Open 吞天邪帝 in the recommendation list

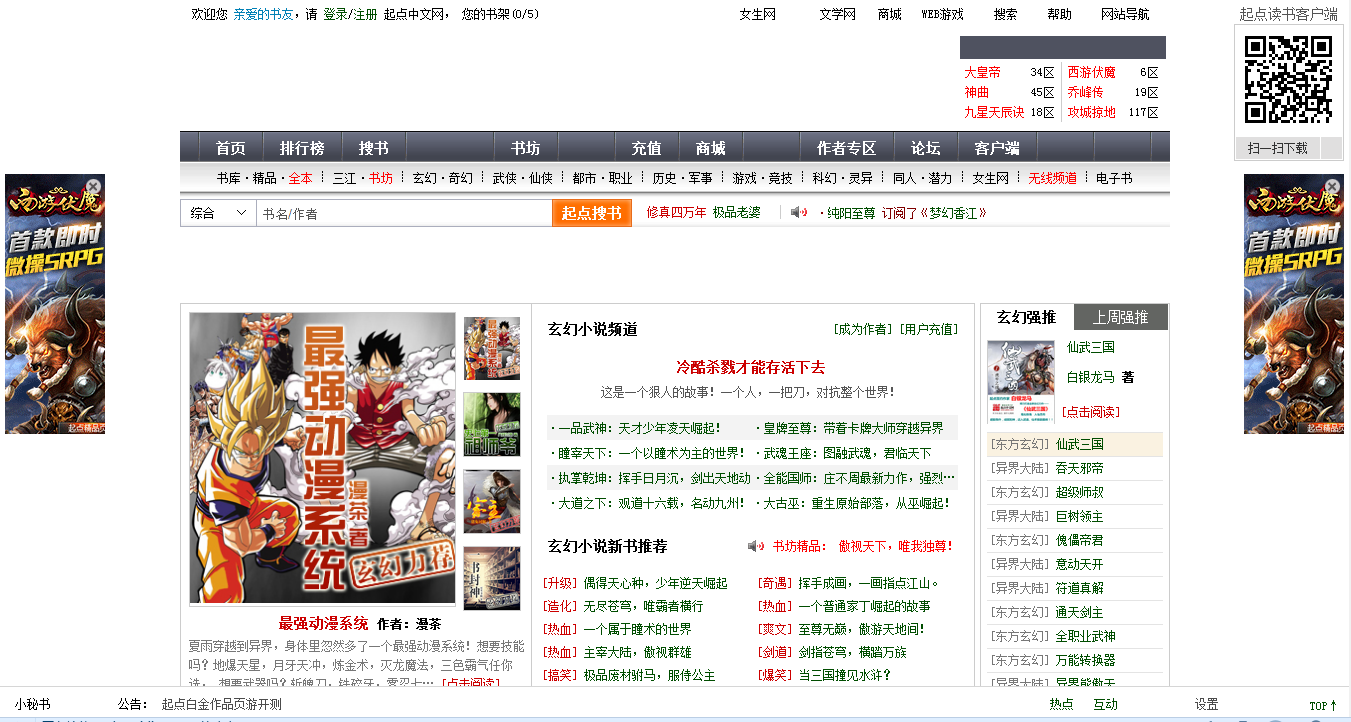pos(1079,468)
